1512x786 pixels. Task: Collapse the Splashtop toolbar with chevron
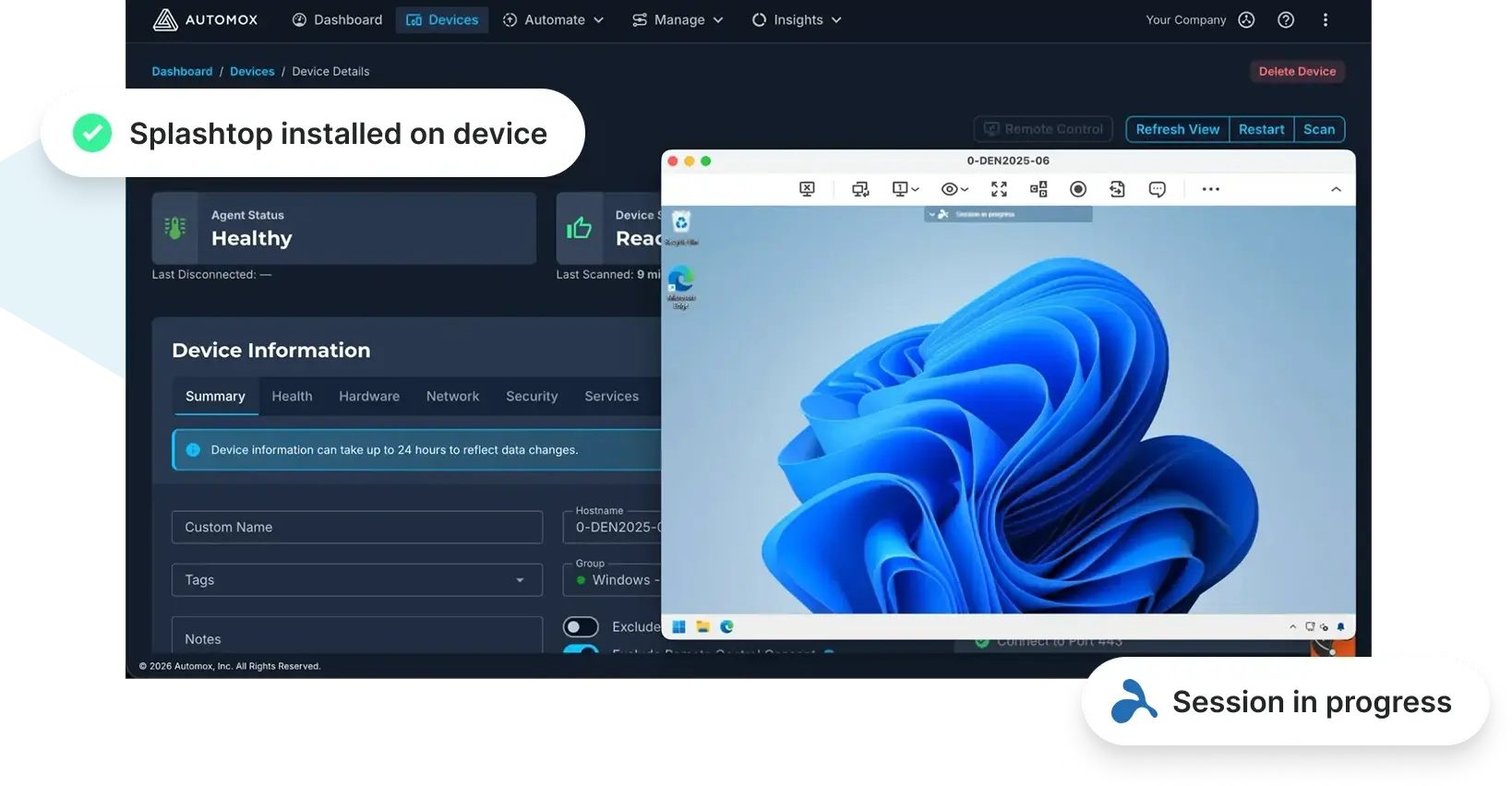click(1335, 189)
